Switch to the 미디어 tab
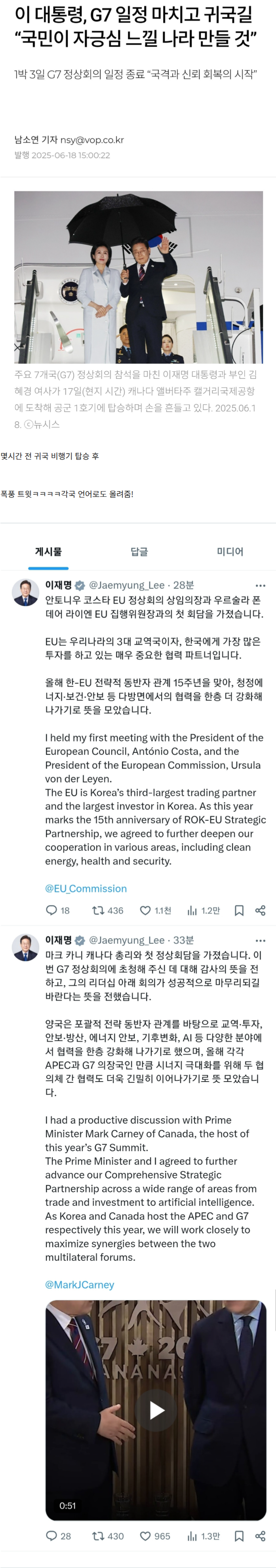 click(230, 552)
